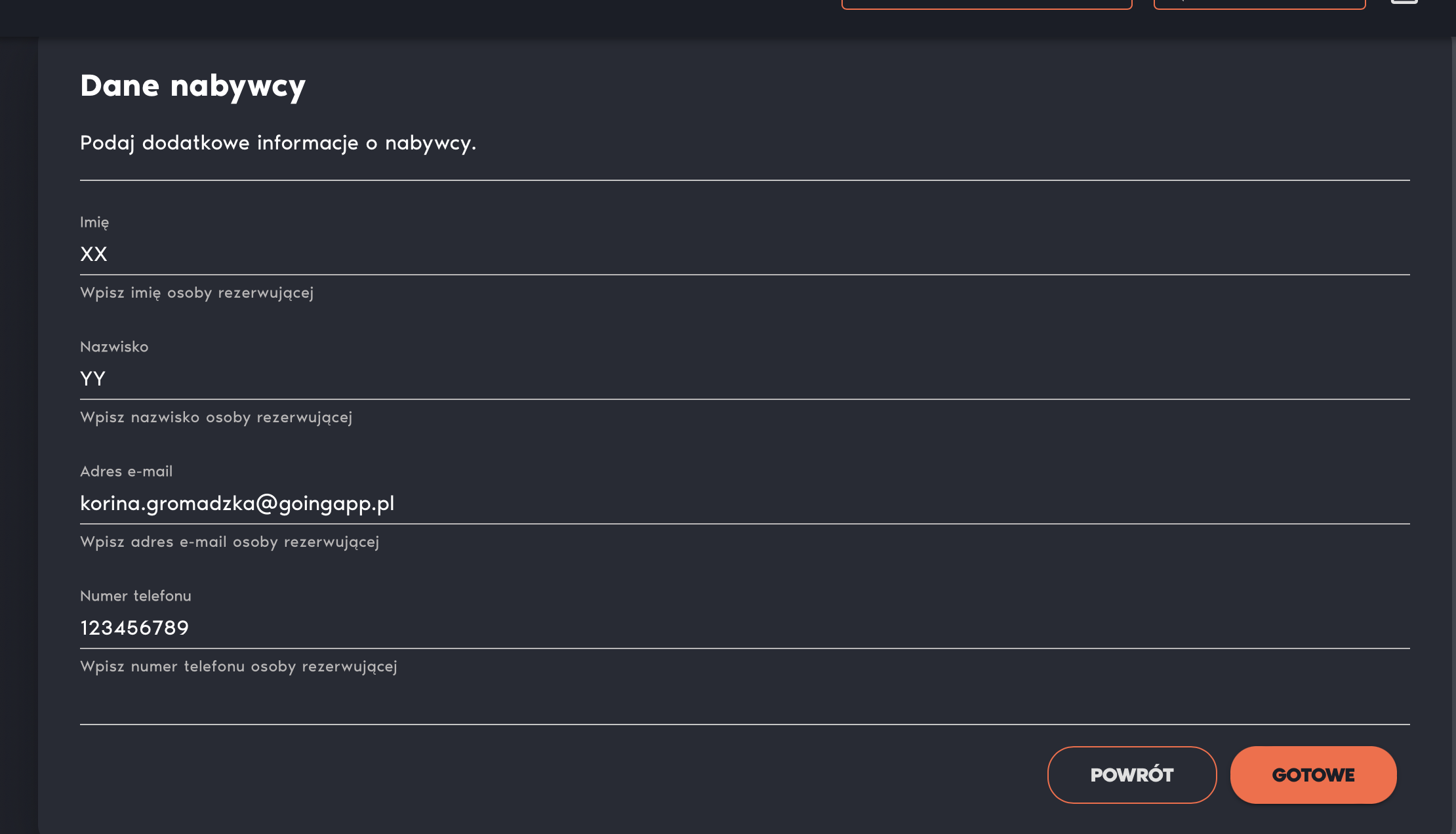Focus the Imię field containing XX

tap(745, 254)
